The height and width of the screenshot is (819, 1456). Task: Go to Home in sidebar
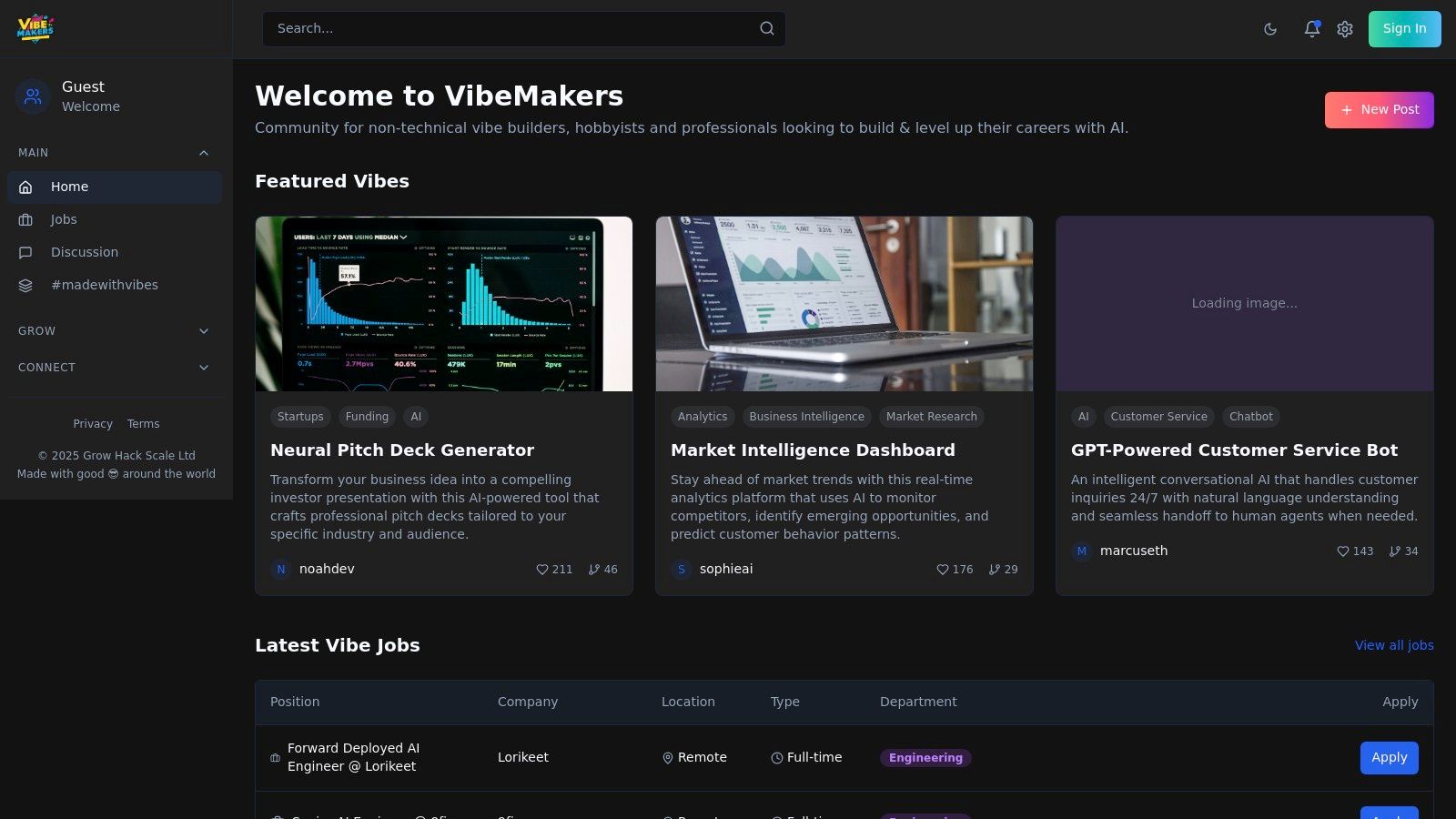(x=115, y=187)
